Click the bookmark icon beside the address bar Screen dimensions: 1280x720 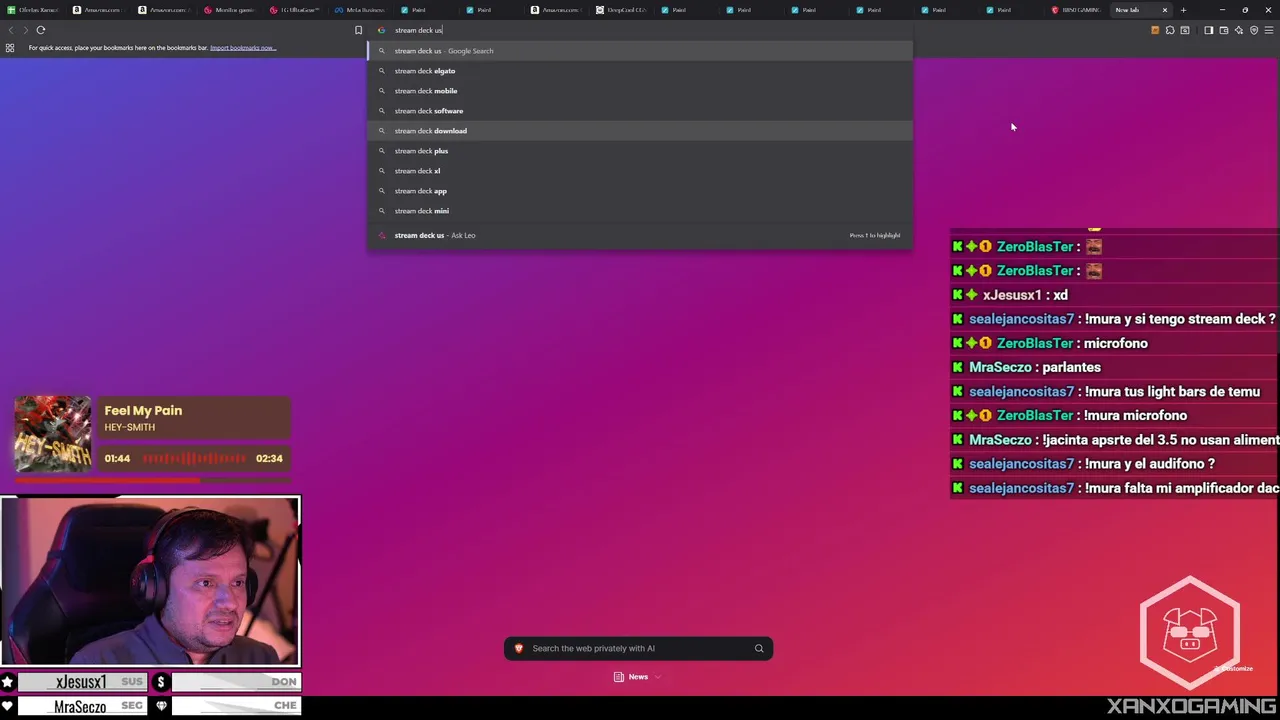pos(358,30)
